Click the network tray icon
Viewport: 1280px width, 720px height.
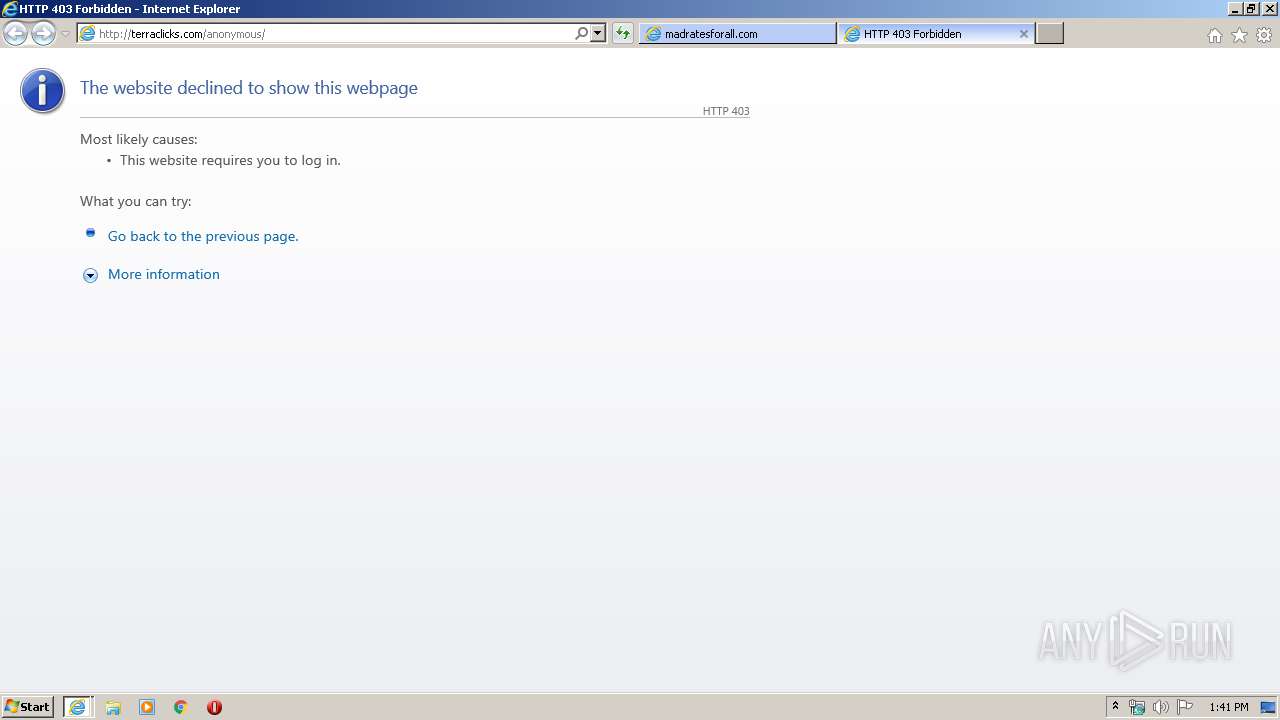1137,707
